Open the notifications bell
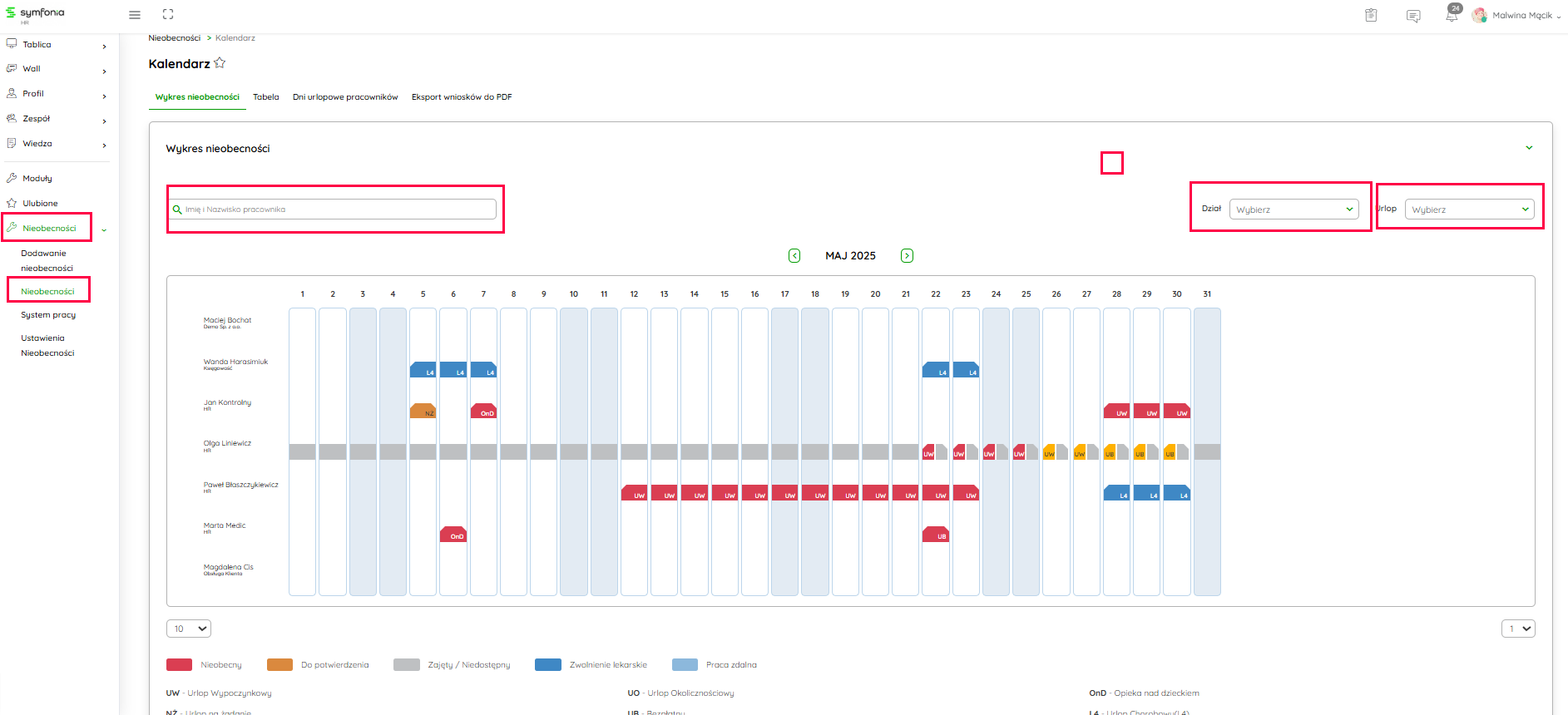Screen dimensions: 1568x715 click(1452, 16)
